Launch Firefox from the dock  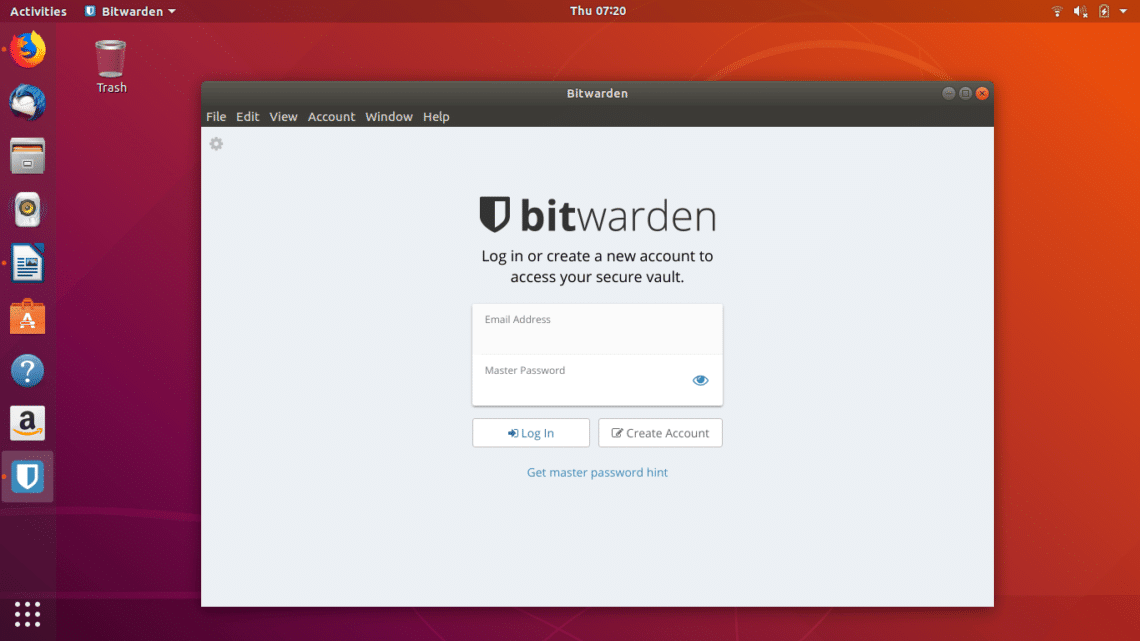tap(28, 49)
